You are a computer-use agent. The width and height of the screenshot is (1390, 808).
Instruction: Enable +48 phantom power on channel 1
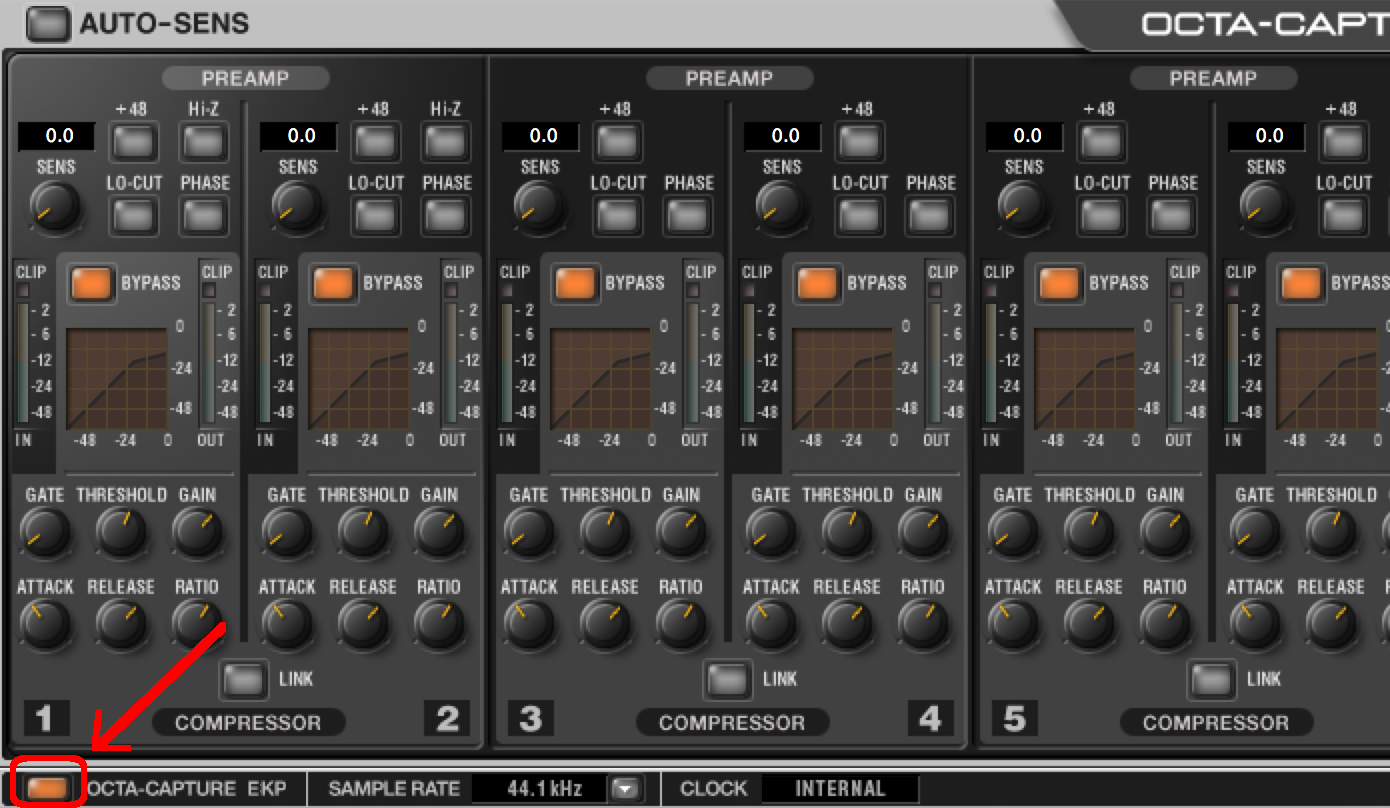coord(133,143)
